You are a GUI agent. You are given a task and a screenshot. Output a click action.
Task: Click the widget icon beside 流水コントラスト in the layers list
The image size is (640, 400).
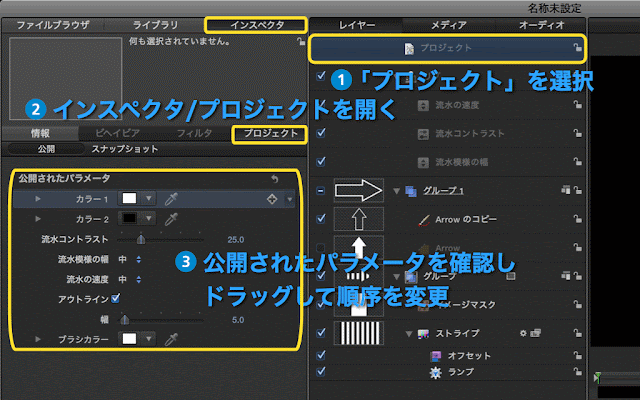(423, 134)
